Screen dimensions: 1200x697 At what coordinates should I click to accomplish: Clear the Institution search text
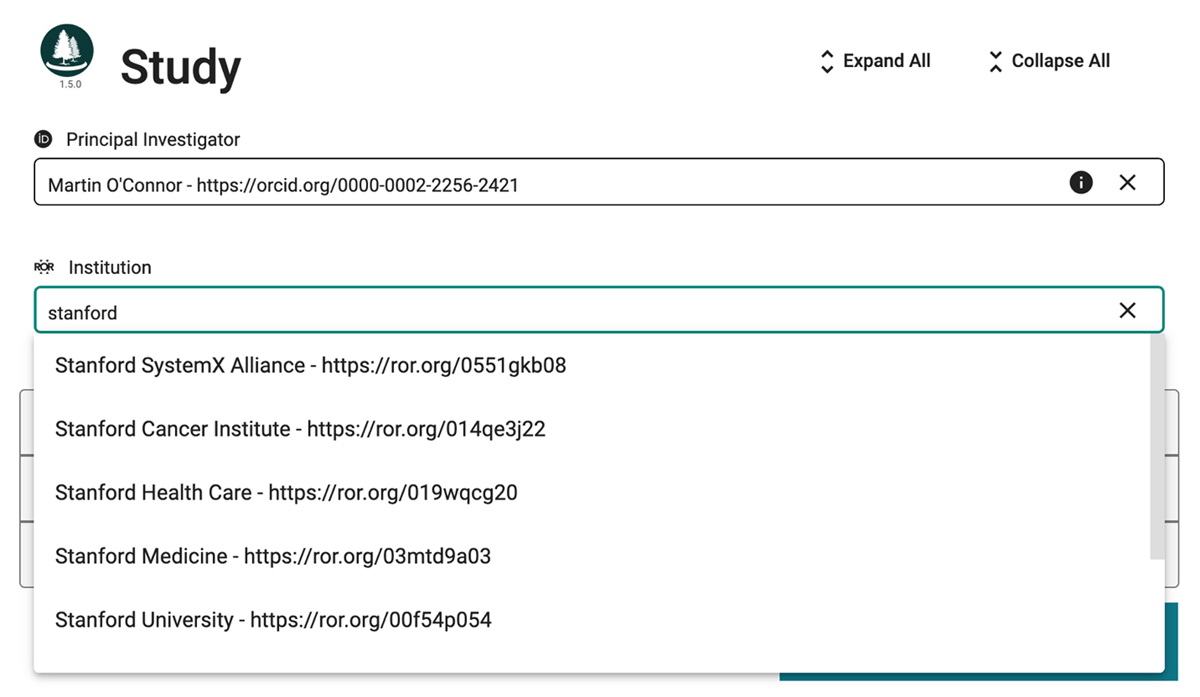1127,310
